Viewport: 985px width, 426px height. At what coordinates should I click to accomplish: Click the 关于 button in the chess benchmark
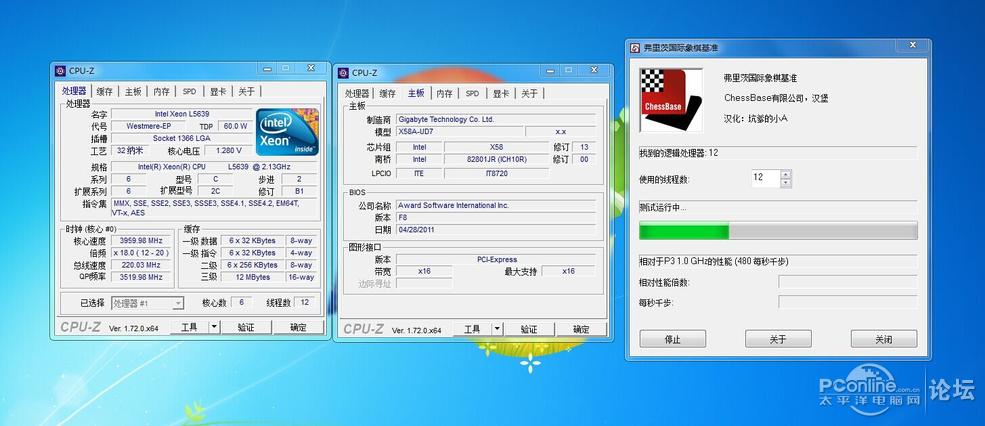coord(778,339)
